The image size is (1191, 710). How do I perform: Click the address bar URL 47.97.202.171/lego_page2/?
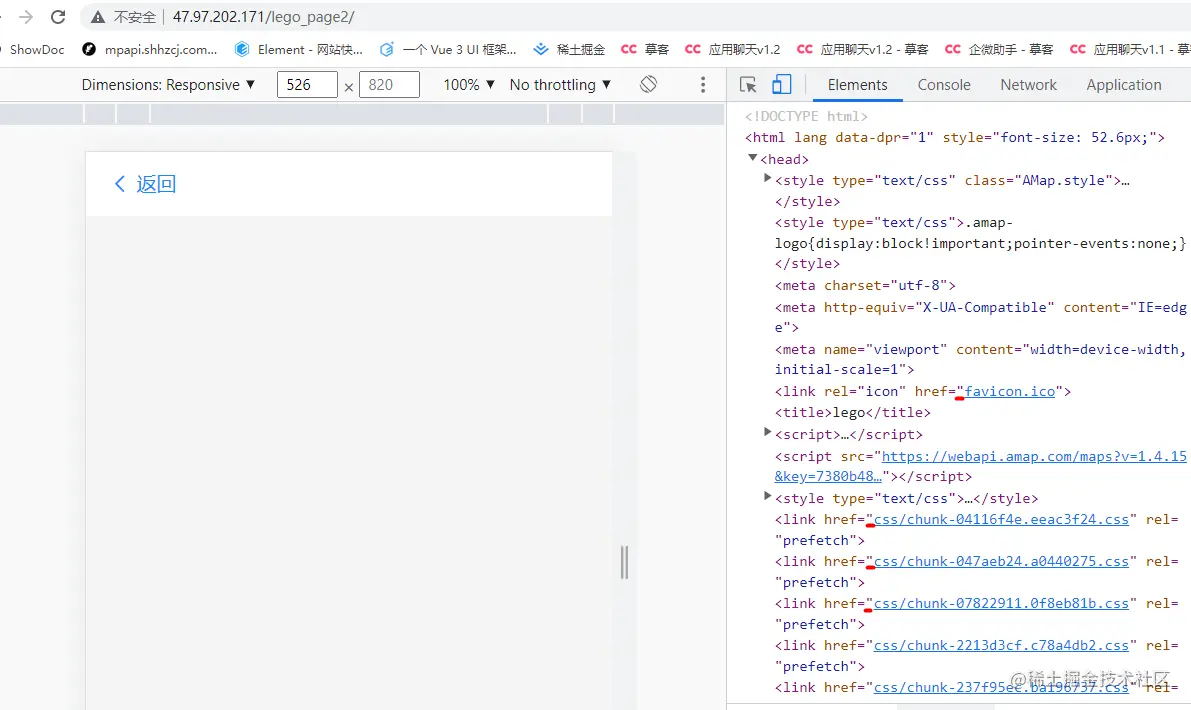point(263,17)
